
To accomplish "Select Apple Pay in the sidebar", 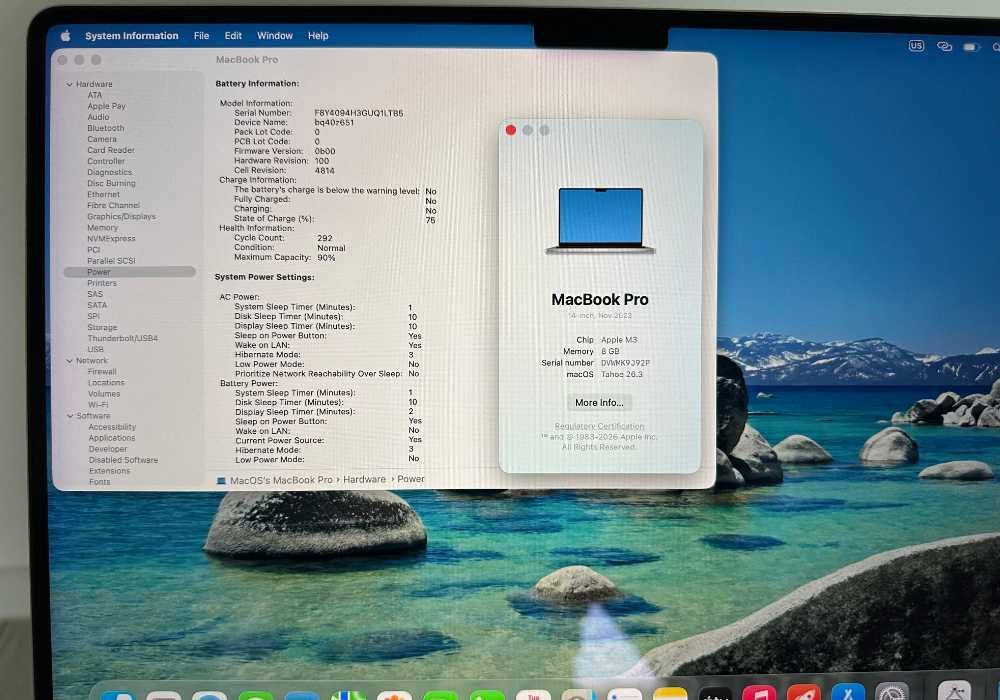I will 107,106.
